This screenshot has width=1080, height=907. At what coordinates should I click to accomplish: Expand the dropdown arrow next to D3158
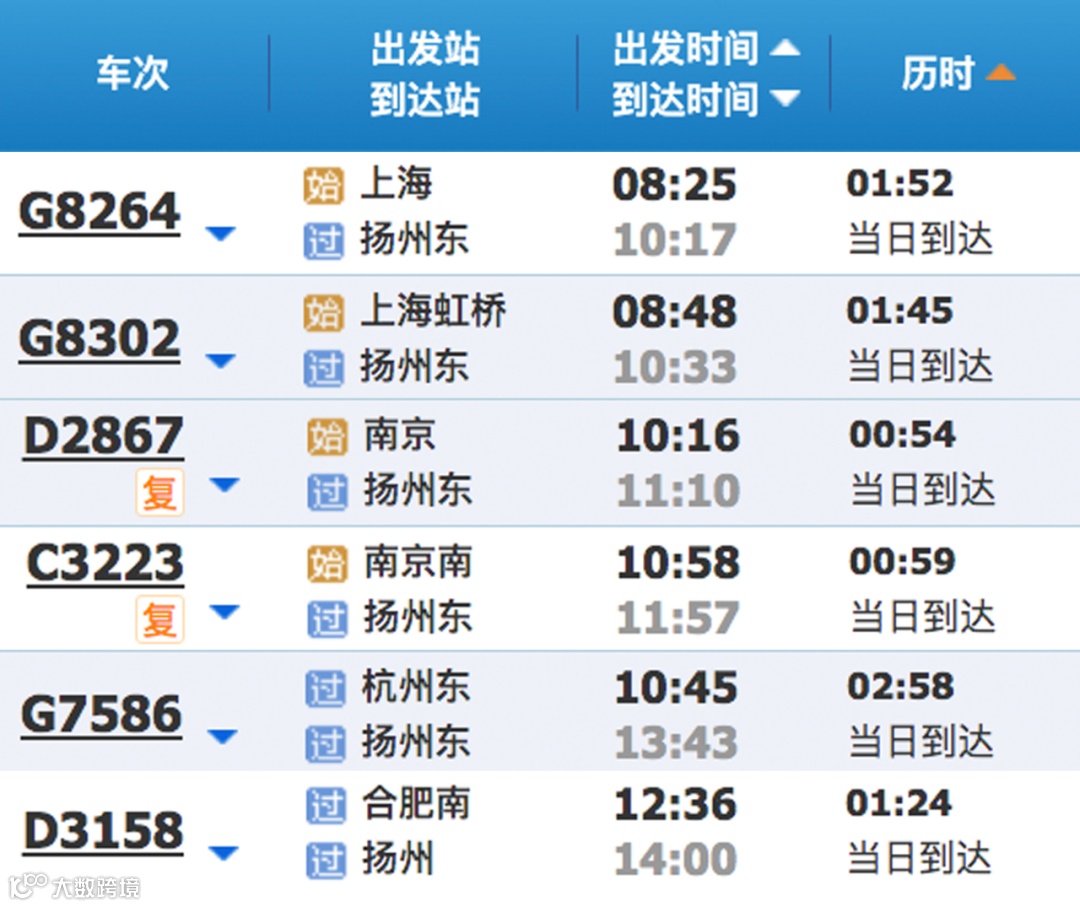(222, 854)
